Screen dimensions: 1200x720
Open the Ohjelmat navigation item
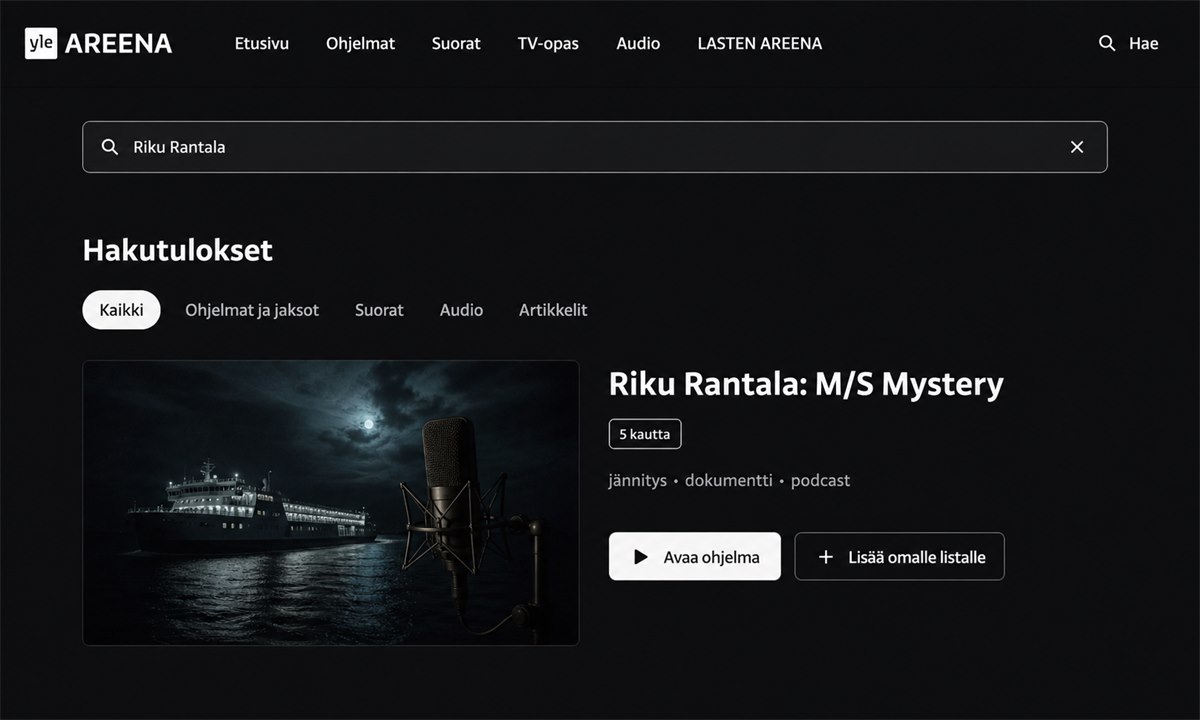click(x=360, y=43)
